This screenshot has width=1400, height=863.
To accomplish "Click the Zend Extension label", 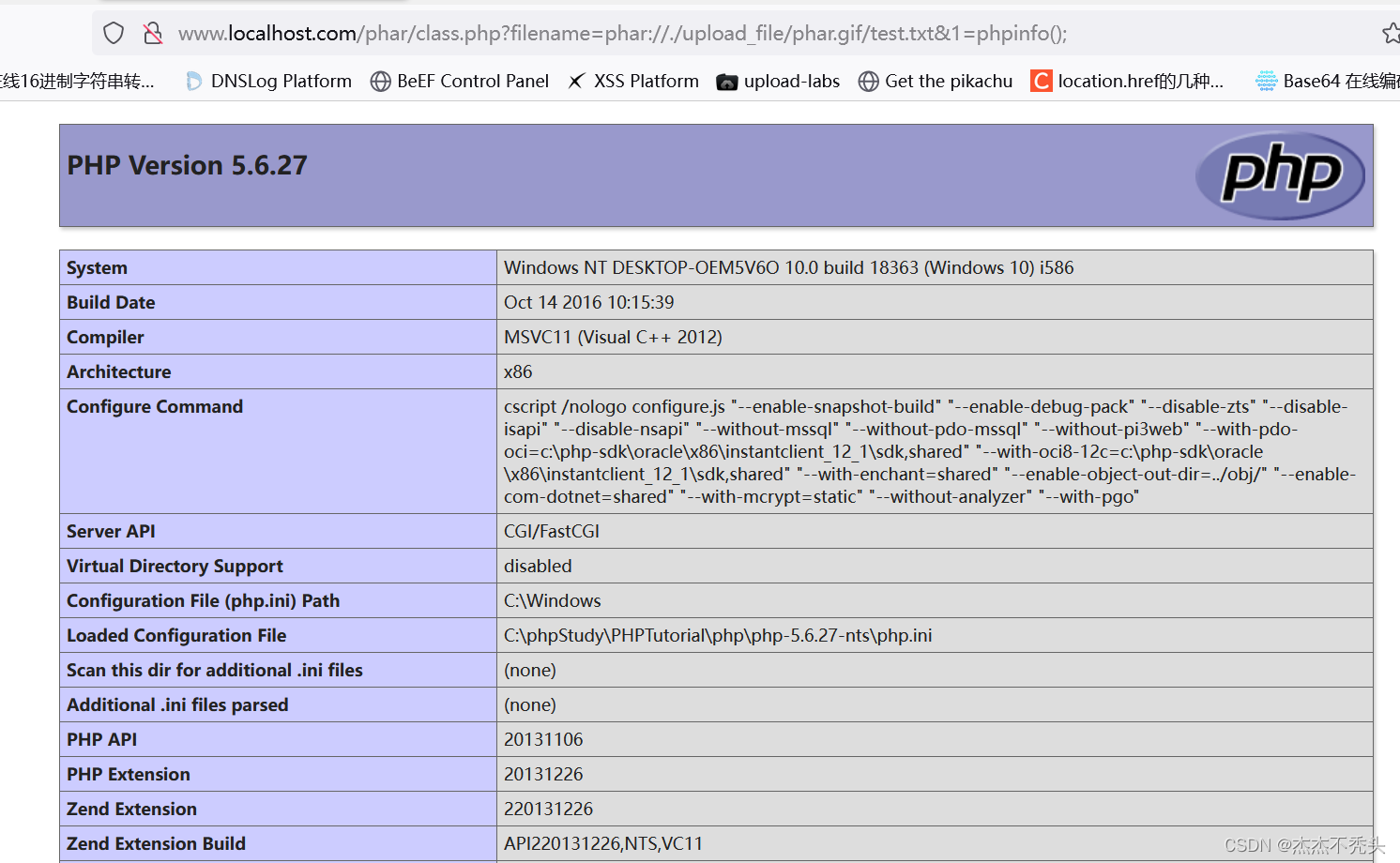I will (131, 810).
